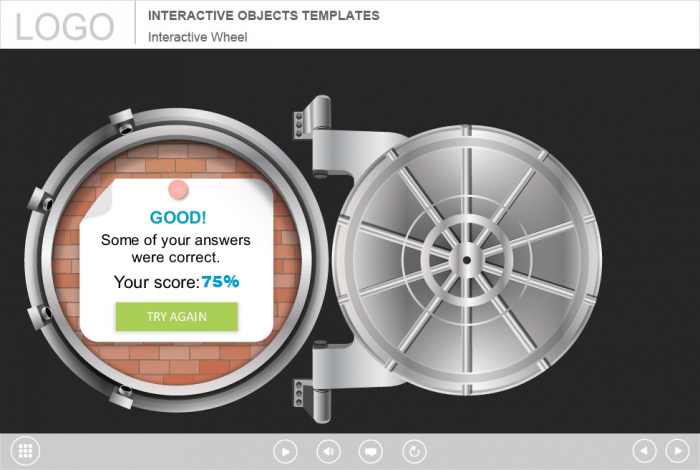
Task: Click the 75% score value
Action: [x=220, y=282]
